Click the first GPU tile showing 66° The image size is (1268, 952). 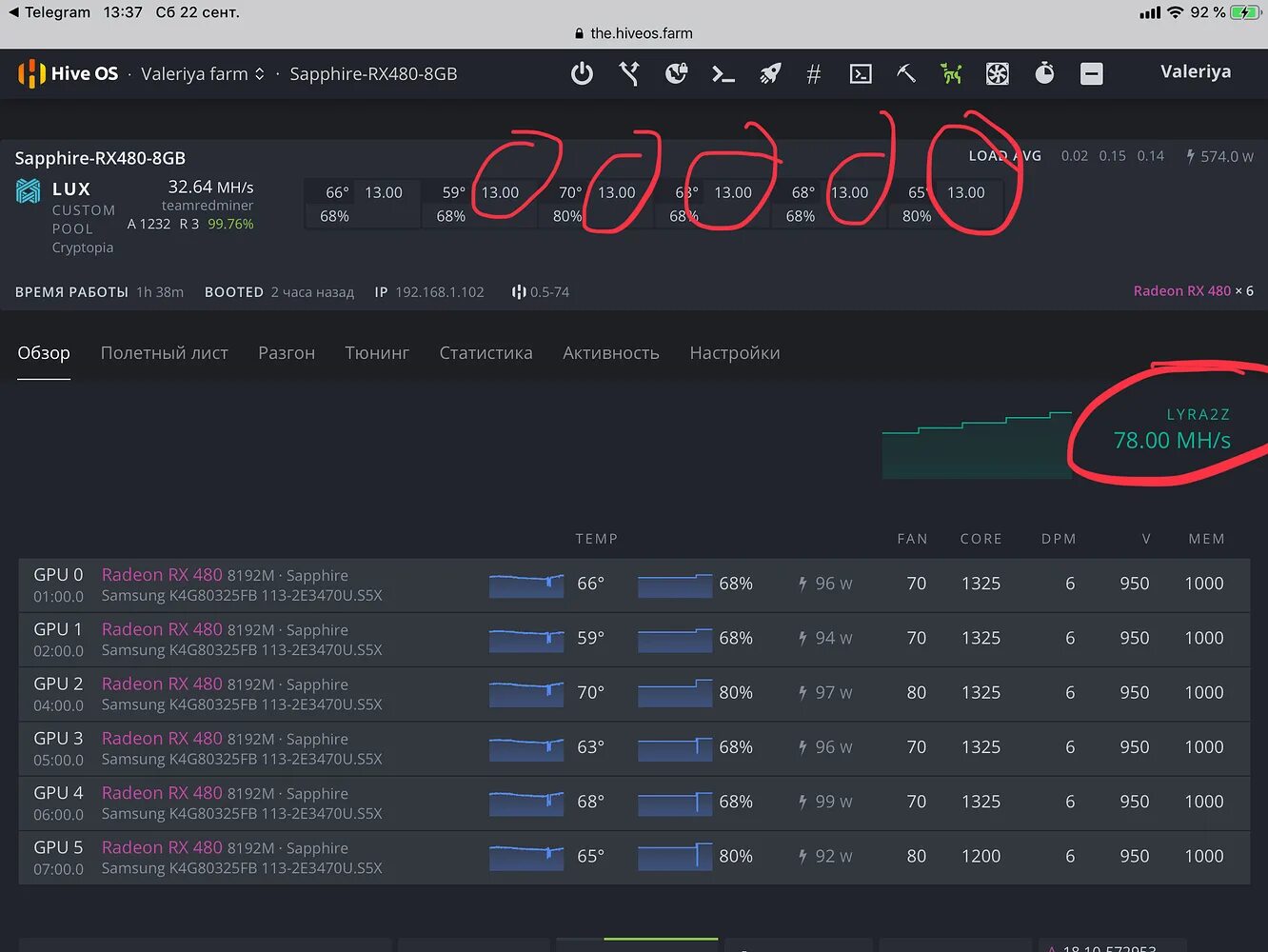362,204
